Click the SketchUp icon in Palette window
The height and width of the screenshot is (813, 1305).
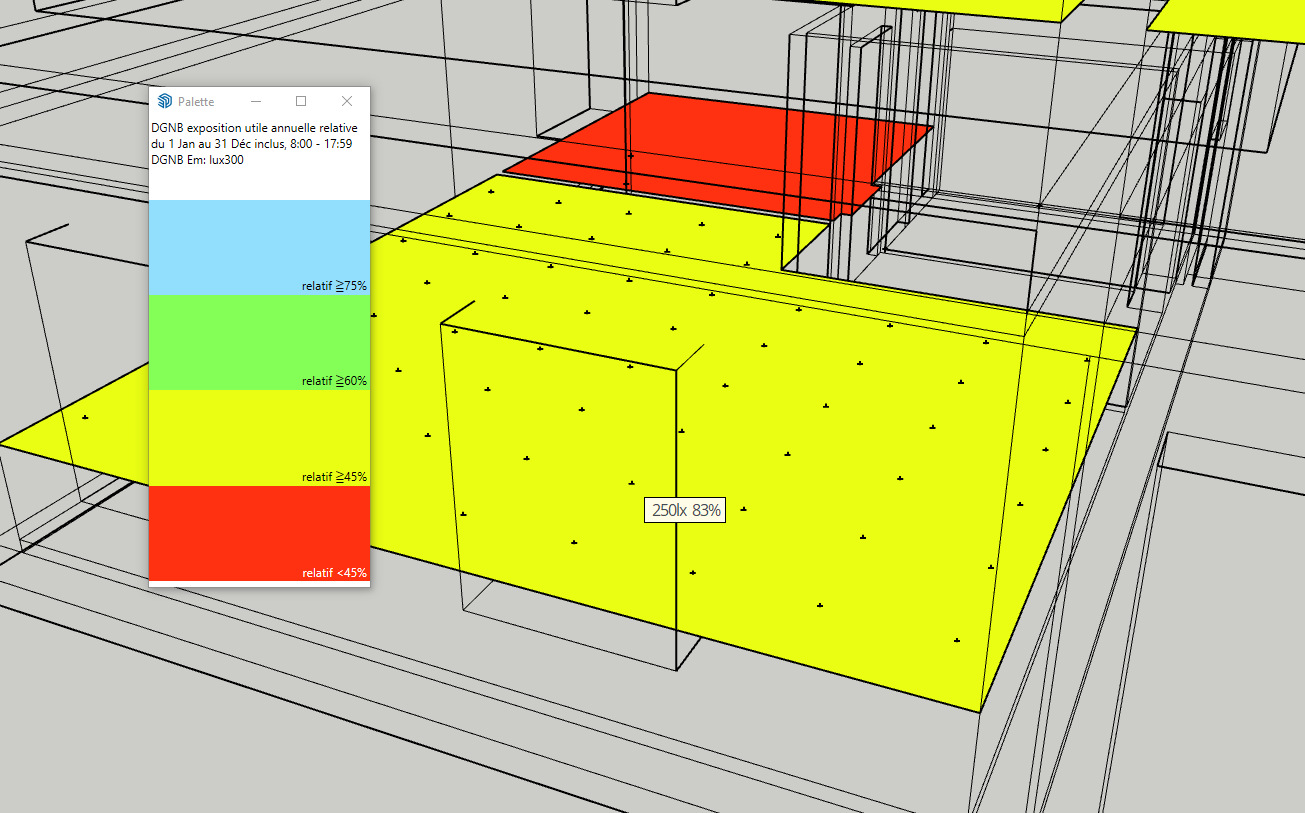point(165,101)
